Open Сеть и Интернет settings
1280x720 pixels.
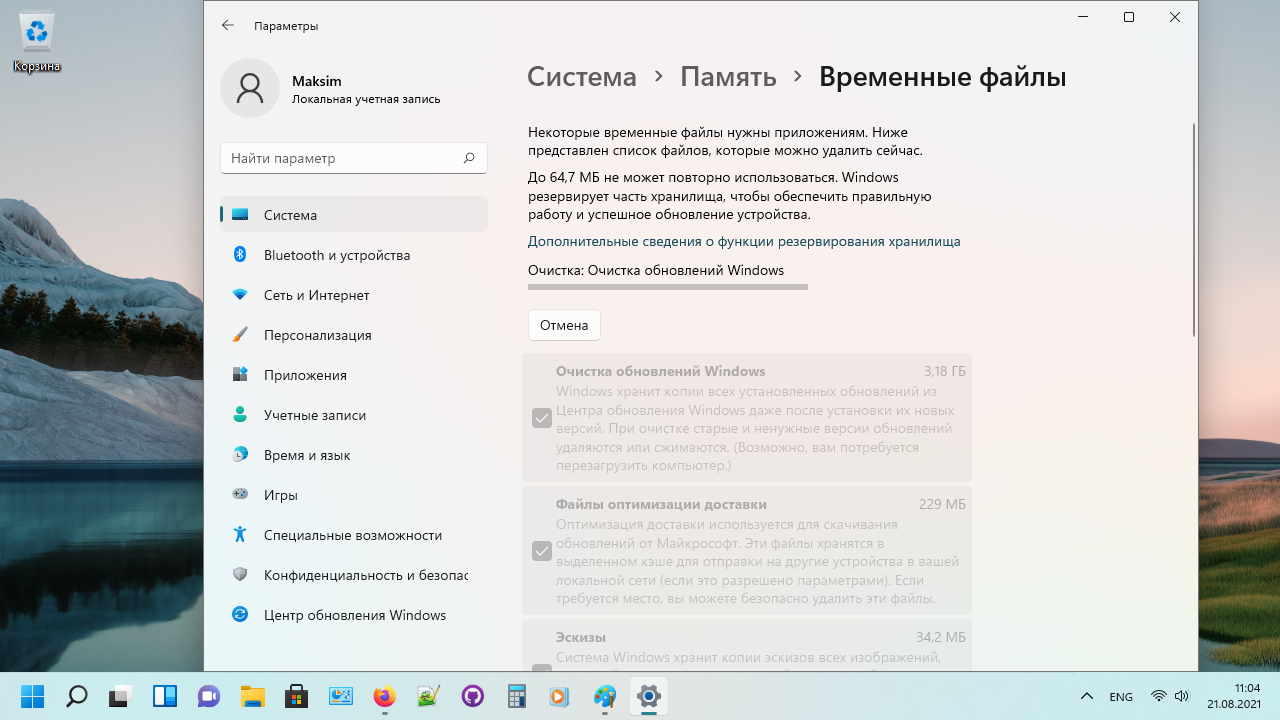354,295
